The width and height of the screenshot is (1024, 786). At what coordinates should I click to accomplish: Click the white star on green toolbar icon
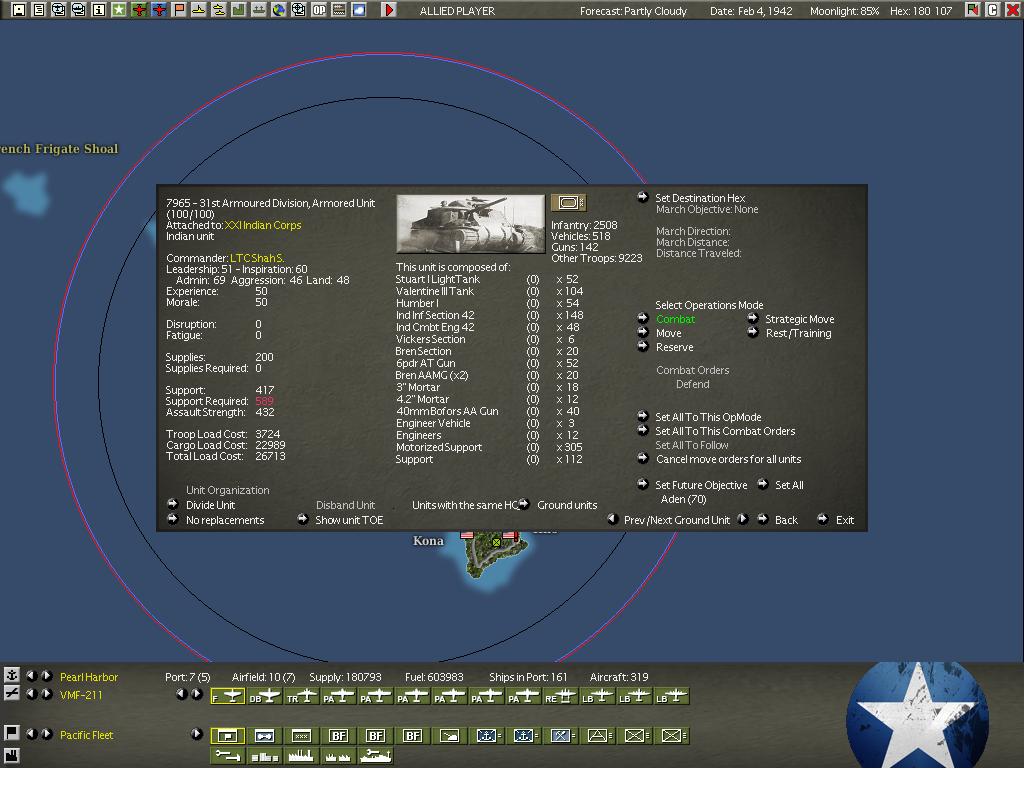(x=119, y=10)
